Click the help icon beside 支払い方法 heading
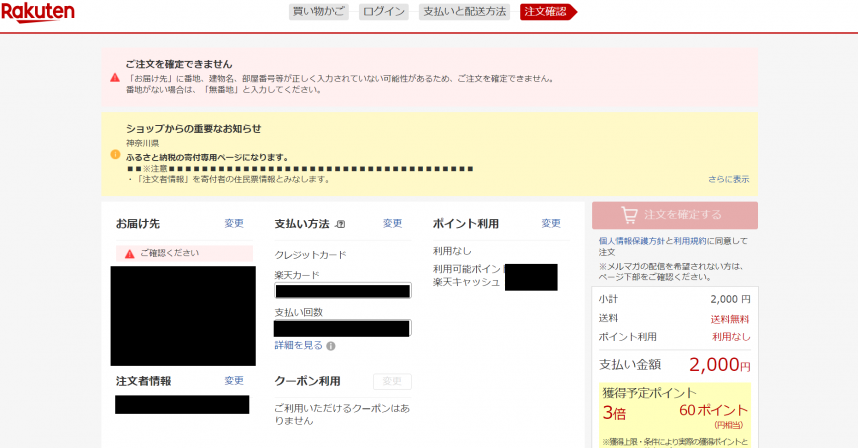This screenshot has height=448, width=858. [341, 224]
